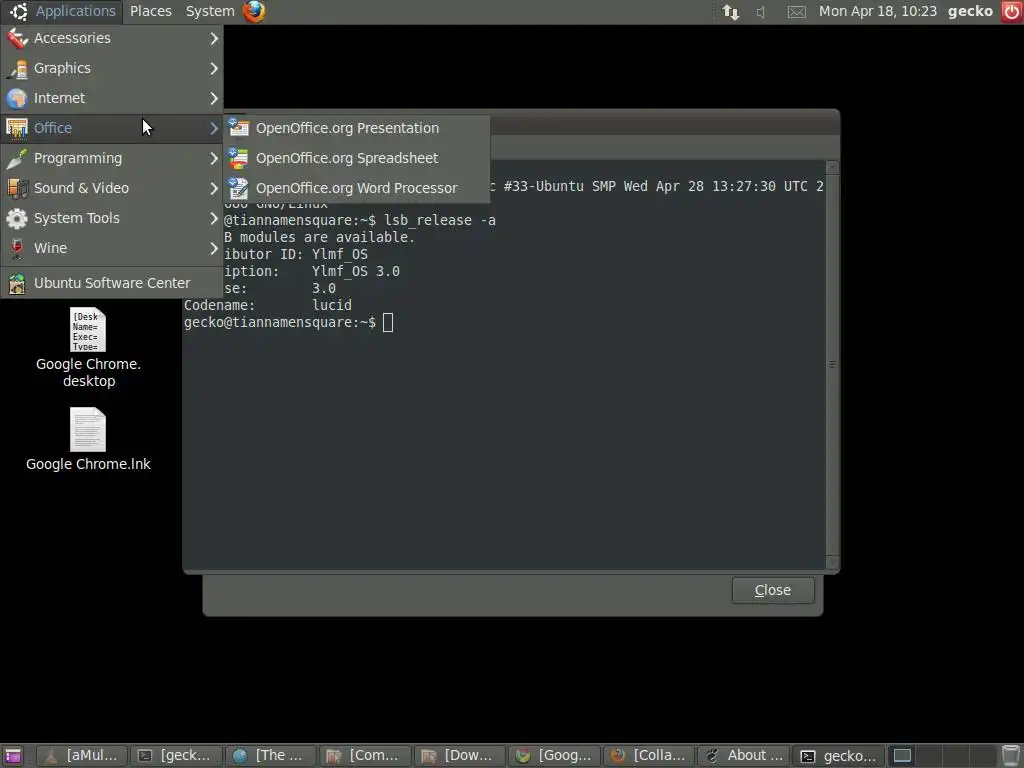Open the System menu
This screenshot has width=1024, height=768.
coord(210,11)
